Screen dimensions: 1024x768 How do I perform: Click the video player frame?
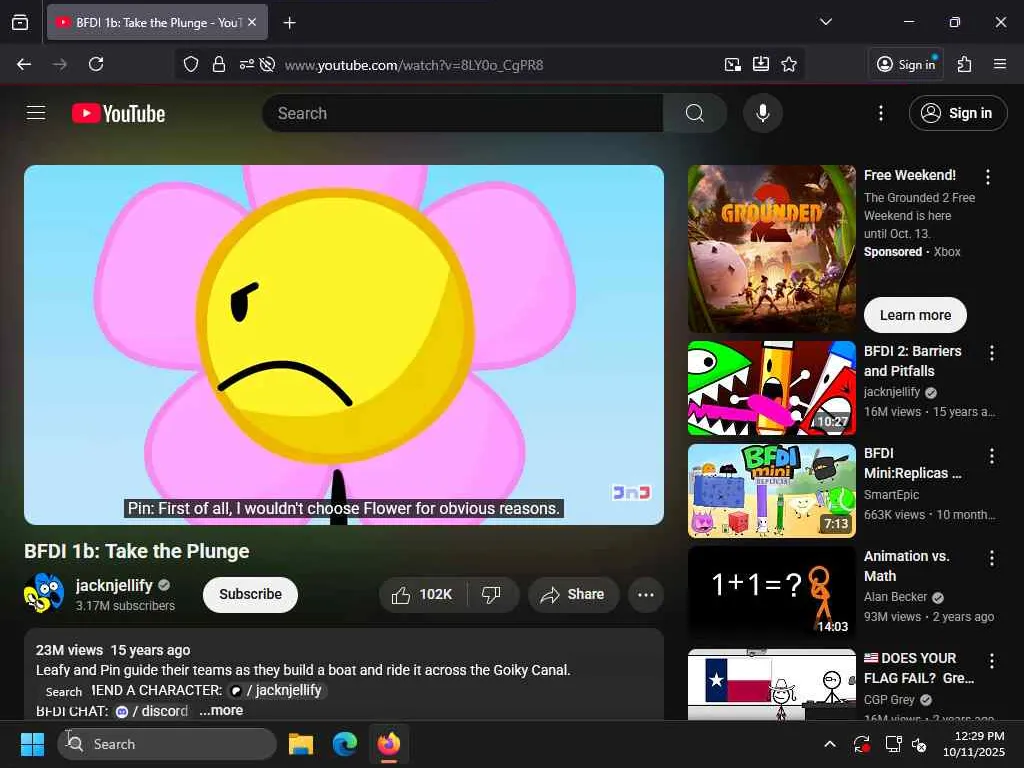[344, 345]
